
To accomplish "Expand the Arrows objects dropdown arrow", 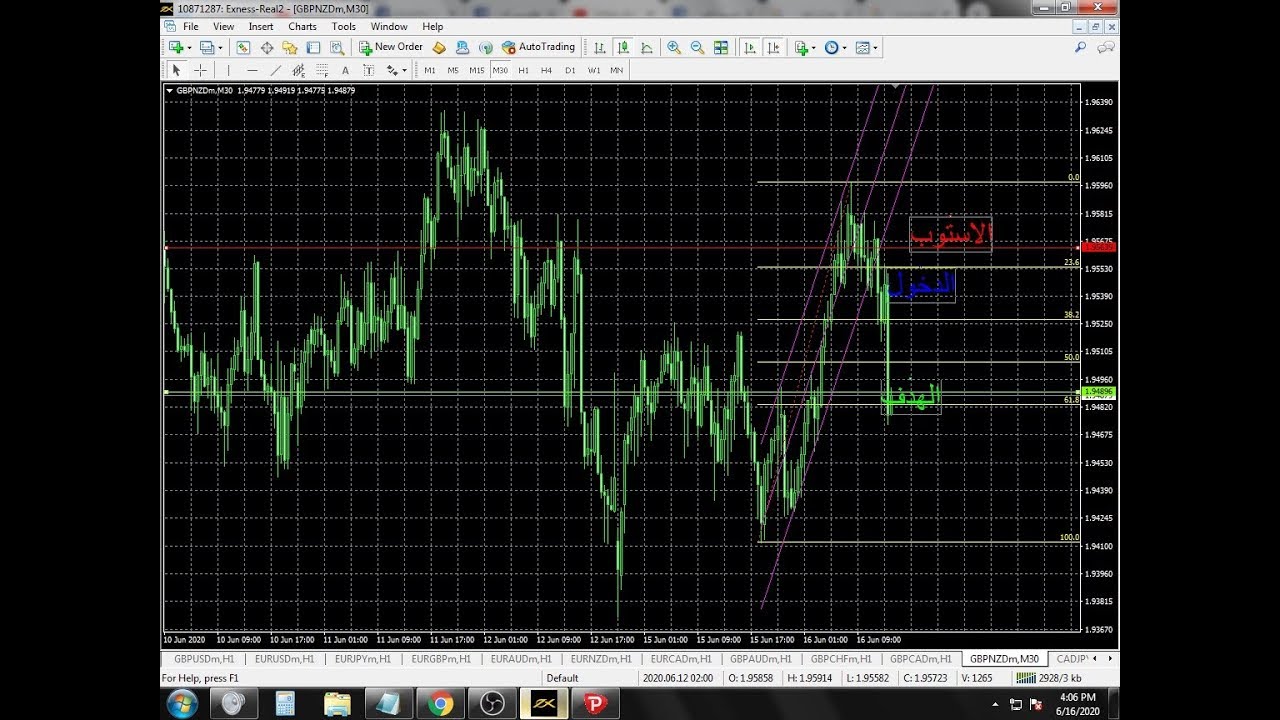I will tap(404, 71).
